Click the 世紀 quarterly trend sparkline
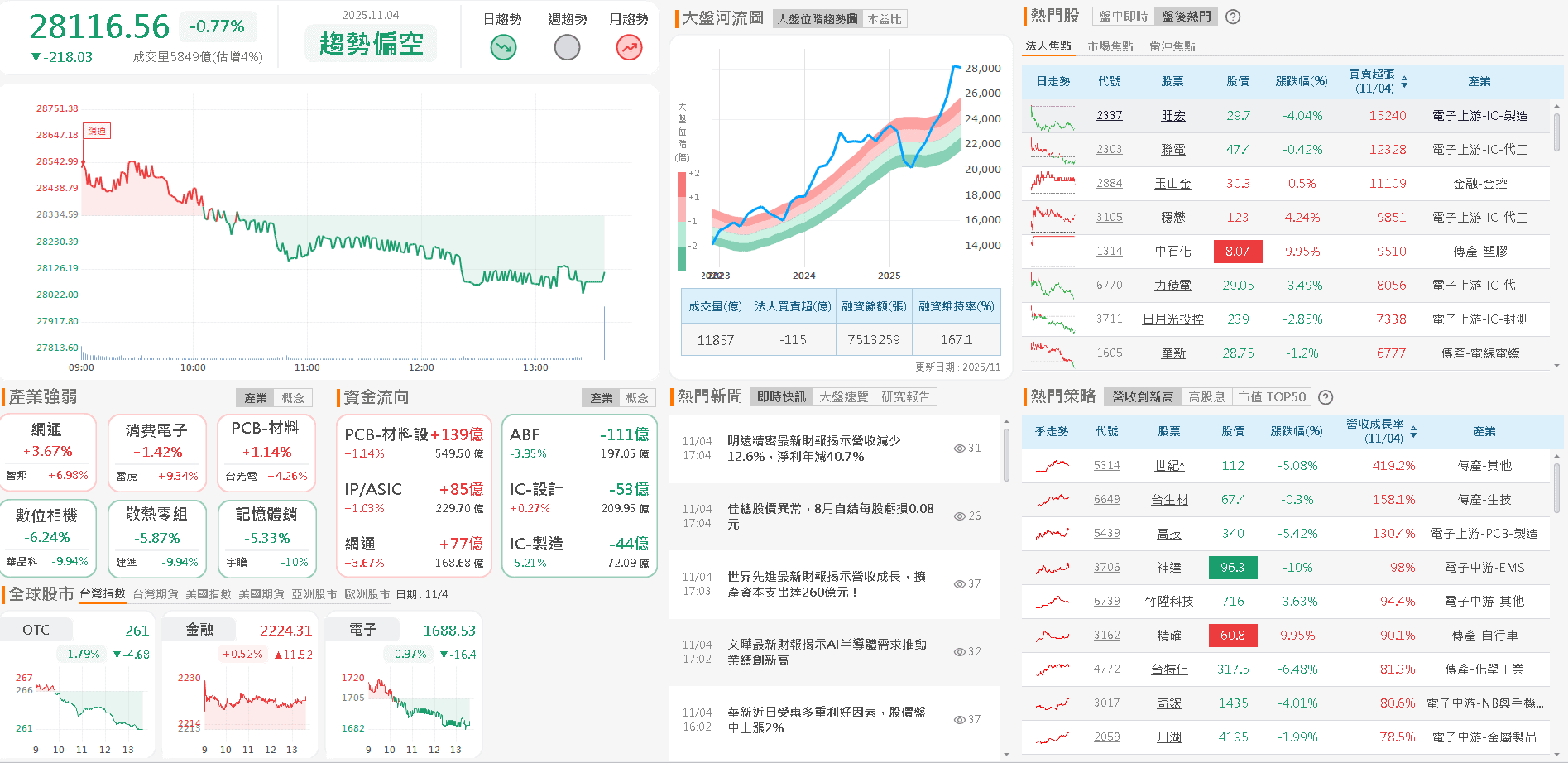 (1052, 466)
